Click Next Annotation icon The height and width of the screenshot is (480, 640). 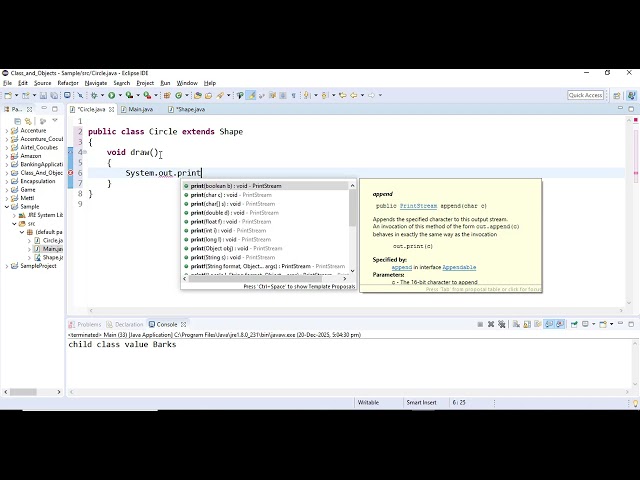point(306,96)
